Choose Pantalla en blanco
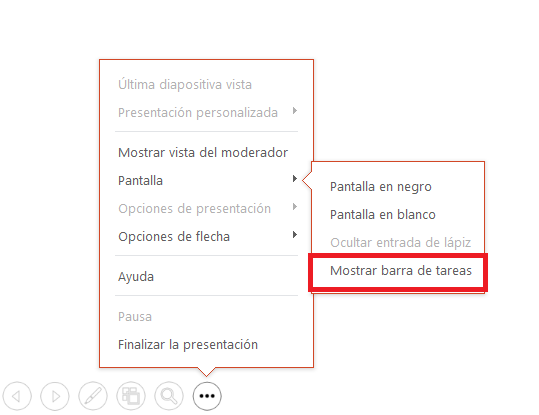539x415 pixels. pos(383,215)
